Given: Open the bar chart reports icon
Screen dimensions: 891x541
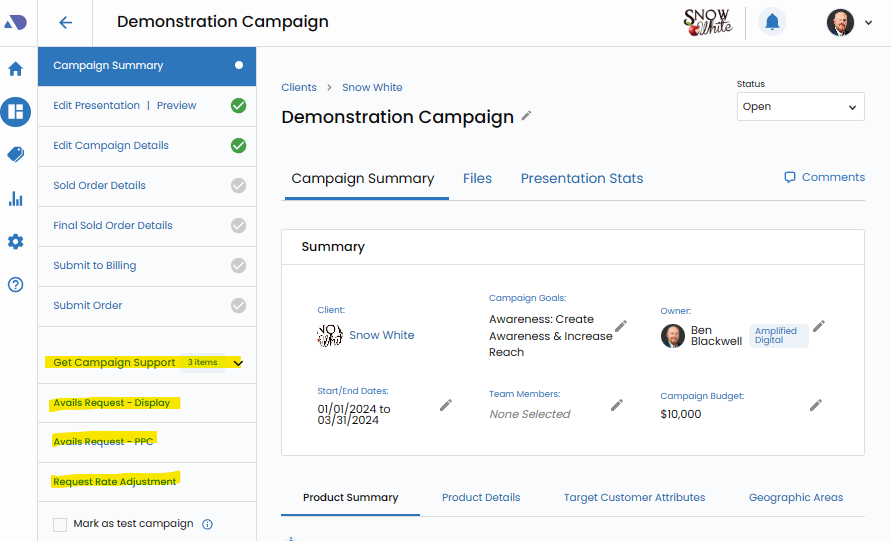Looking at the screenshot, I should click(15, 198).
